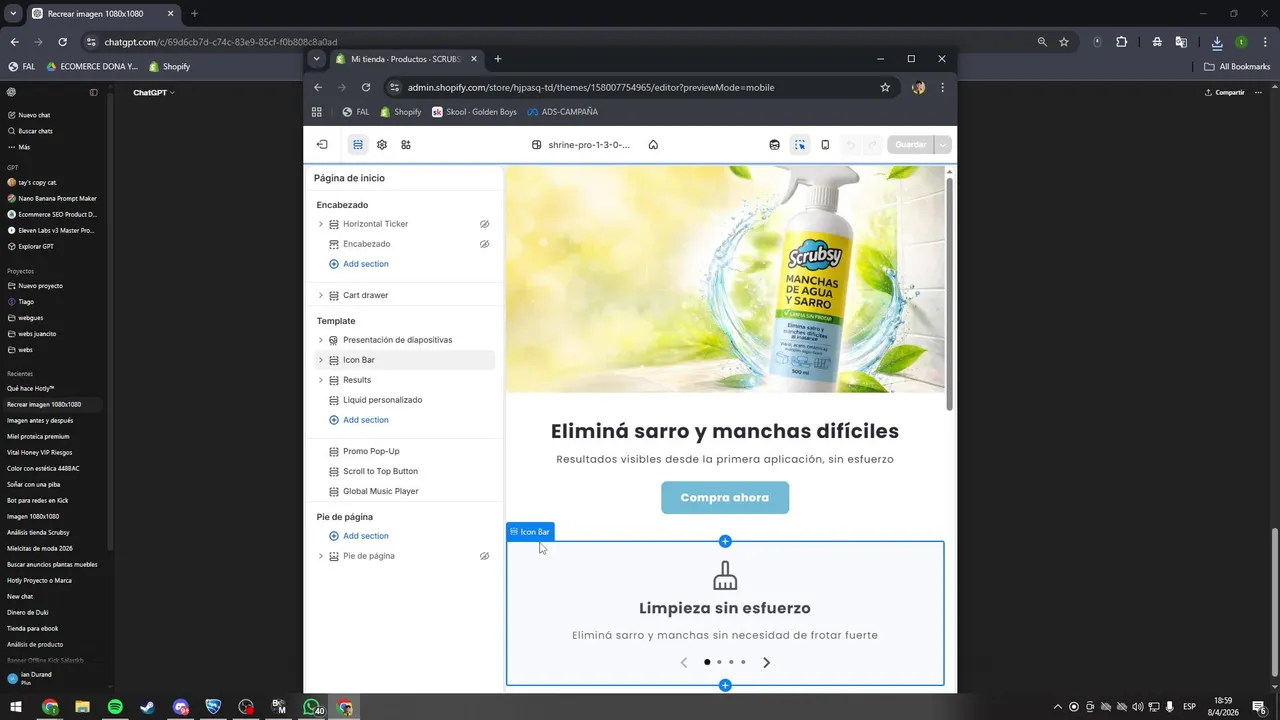Screen dimensions: 1280x720
Task: Expand the Icon Bar section
Action: coord(321,360)
